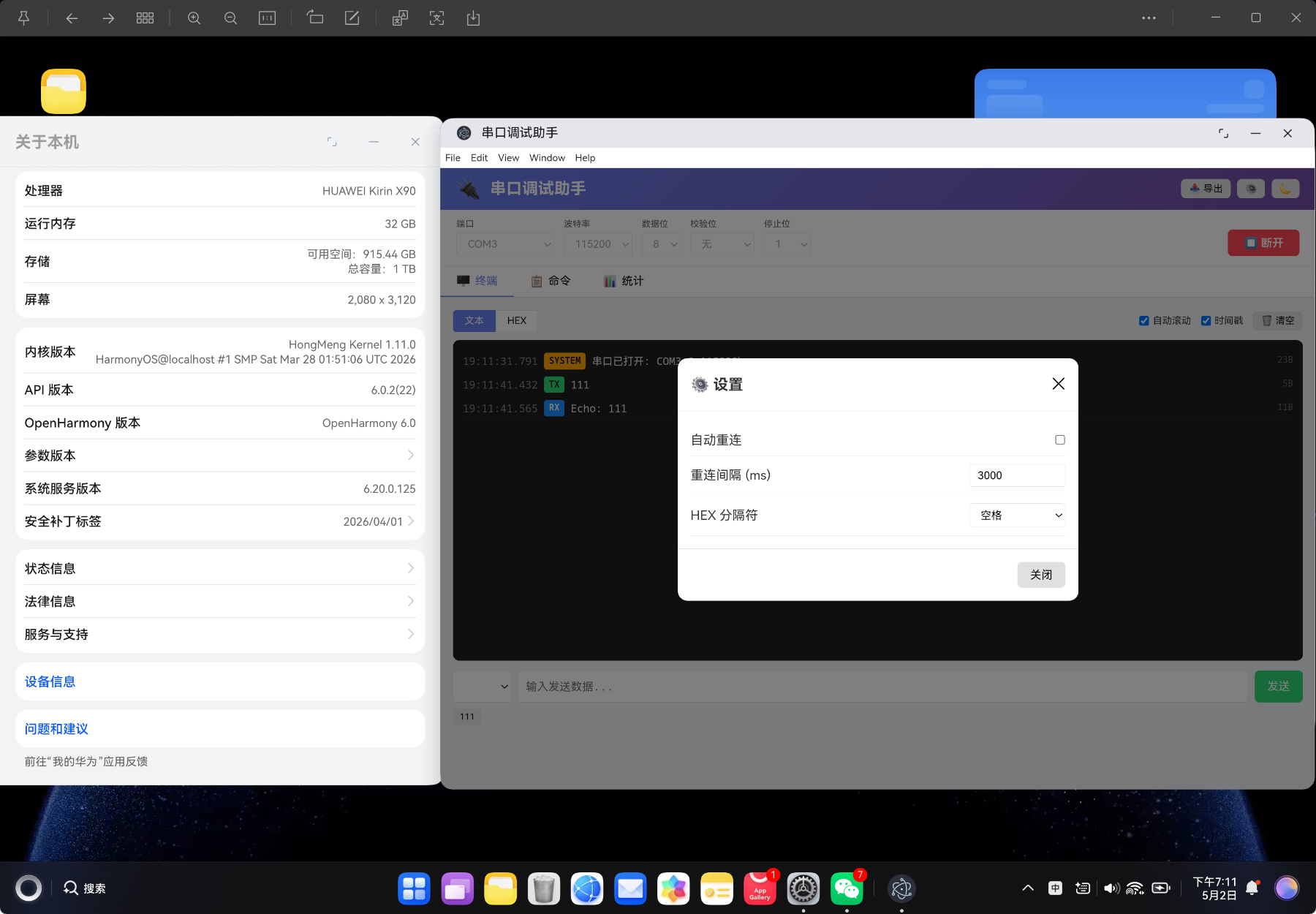This screenshot has height=914, width=1316.
Task: Go to previous image with back arrow
Action: (x=72, y=18)
